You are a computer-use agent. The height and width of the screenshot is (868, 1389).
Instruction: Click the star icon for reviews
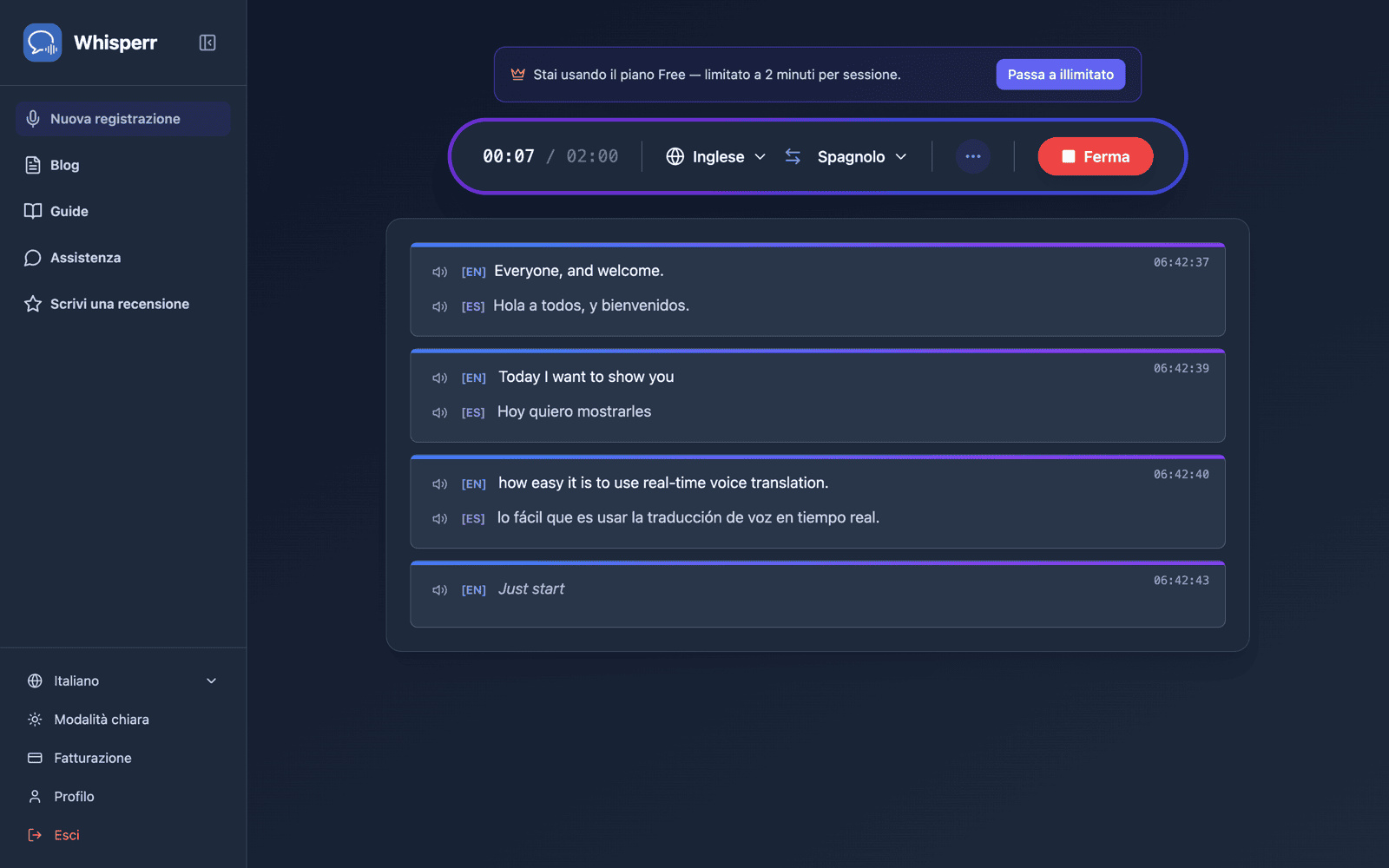click(33, 304)
